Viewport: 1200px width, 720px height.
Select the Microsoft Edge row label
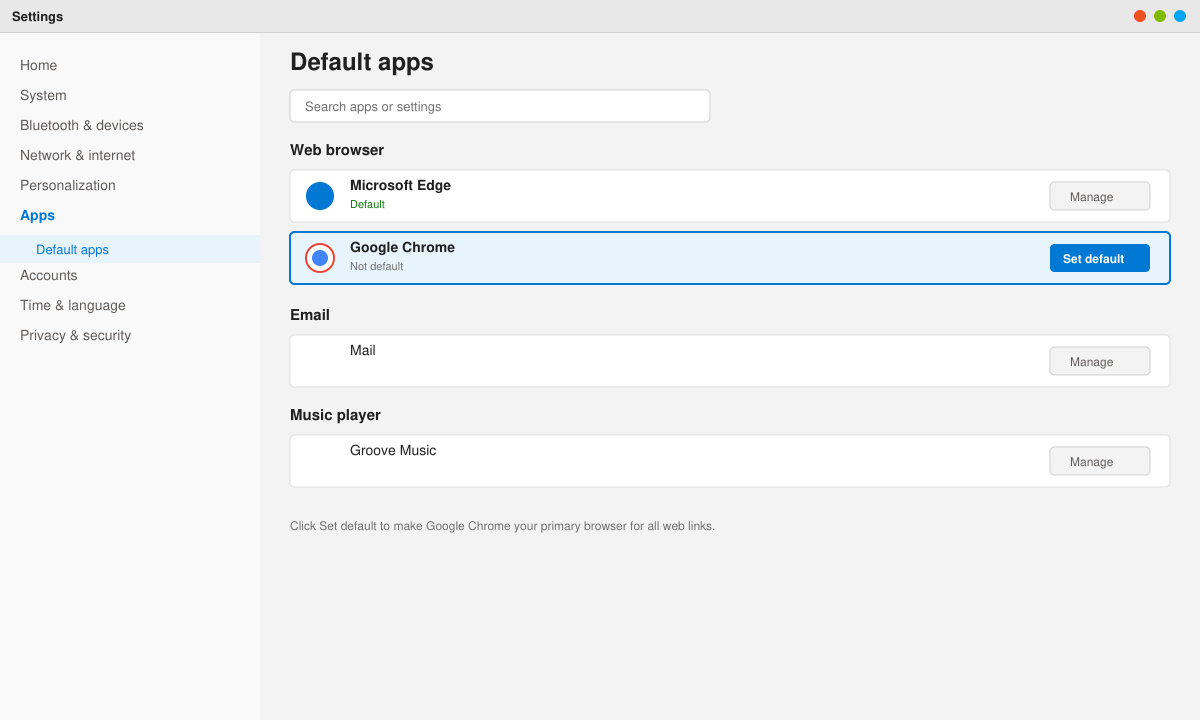(x=400, y=185)
